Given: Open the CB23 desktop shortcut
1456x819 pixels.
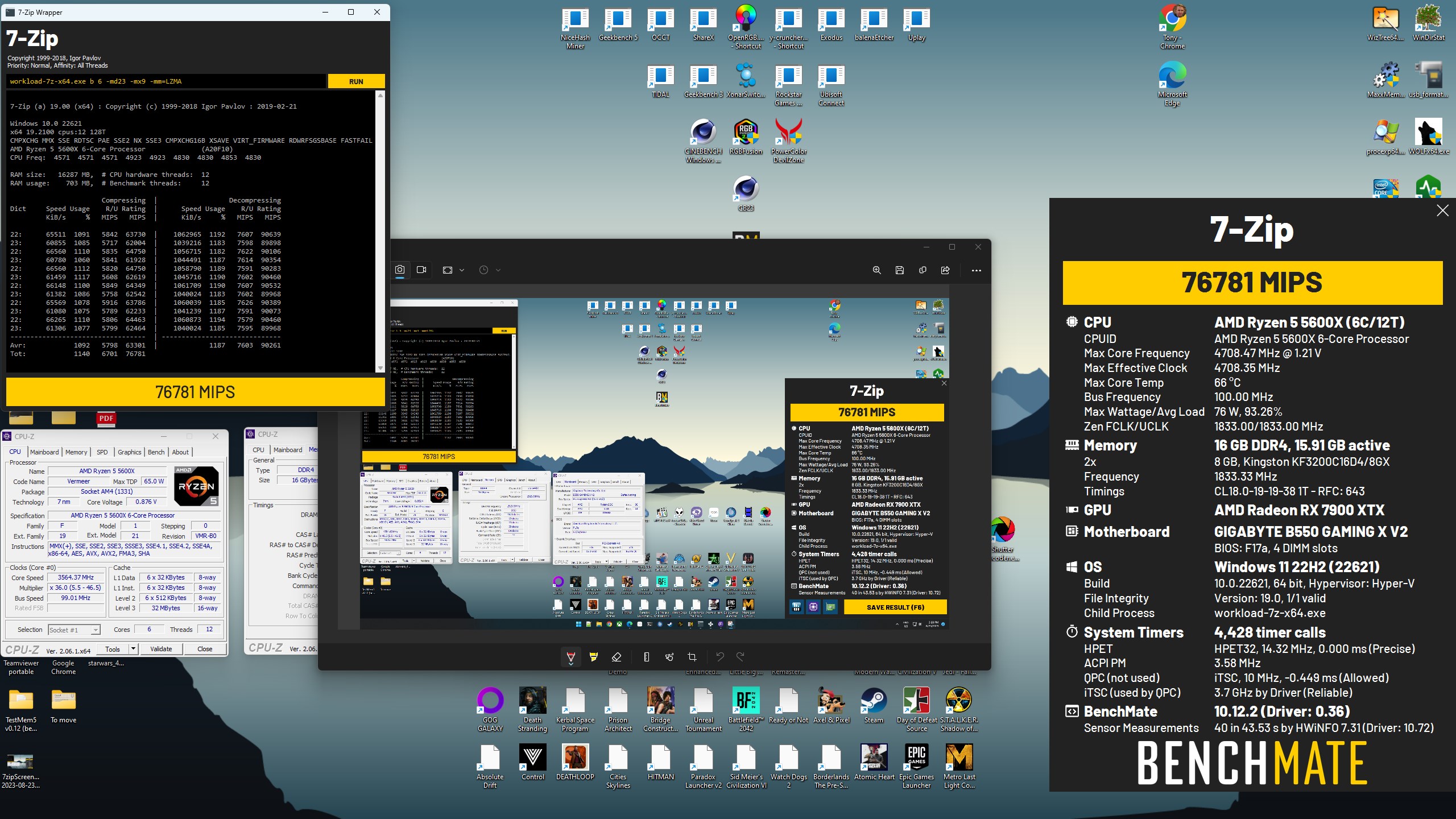Looking at the screenshot, I should 746,194.
